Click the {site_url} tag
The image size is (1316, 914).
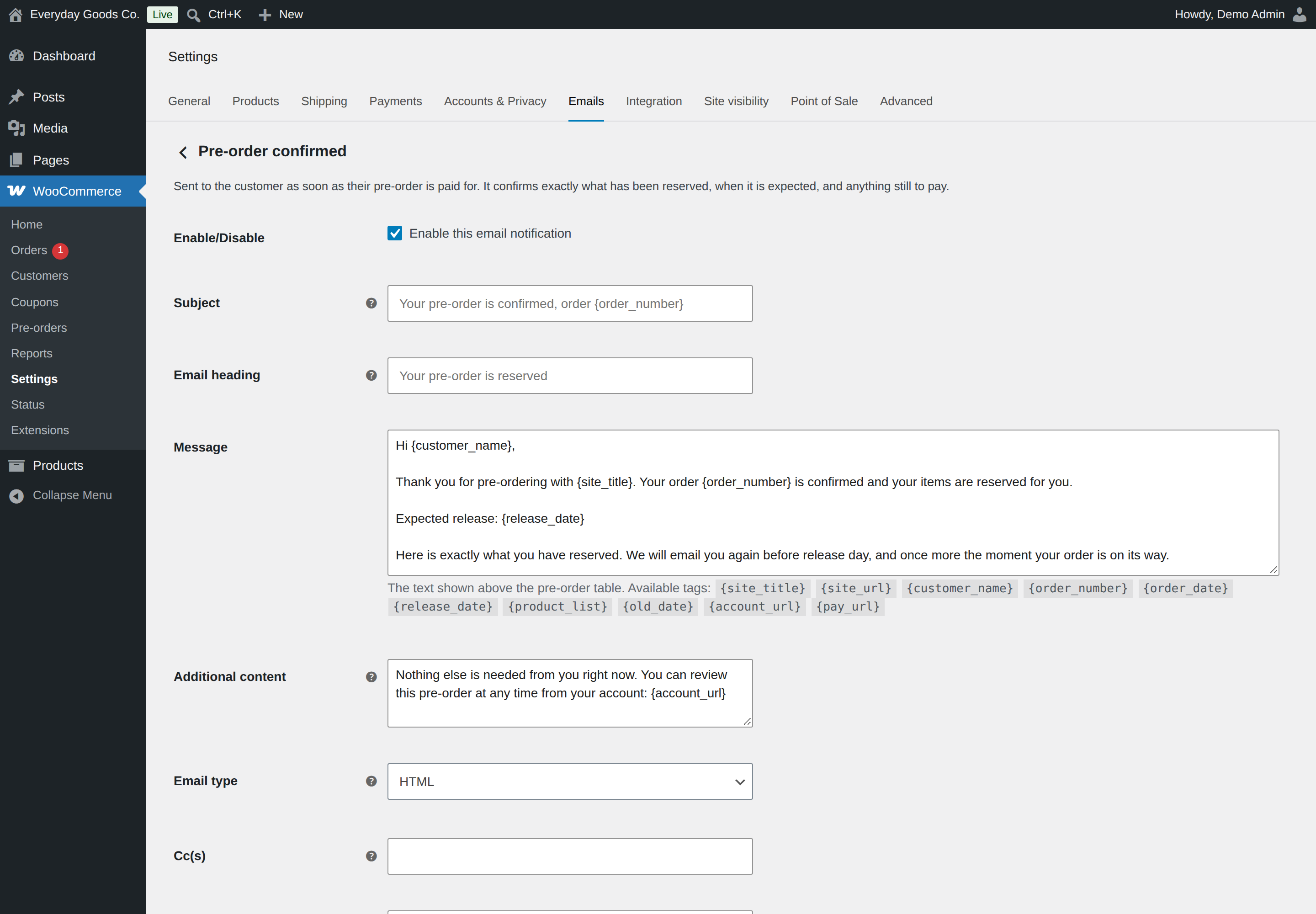pyautogui.click(x=855, y=588)
